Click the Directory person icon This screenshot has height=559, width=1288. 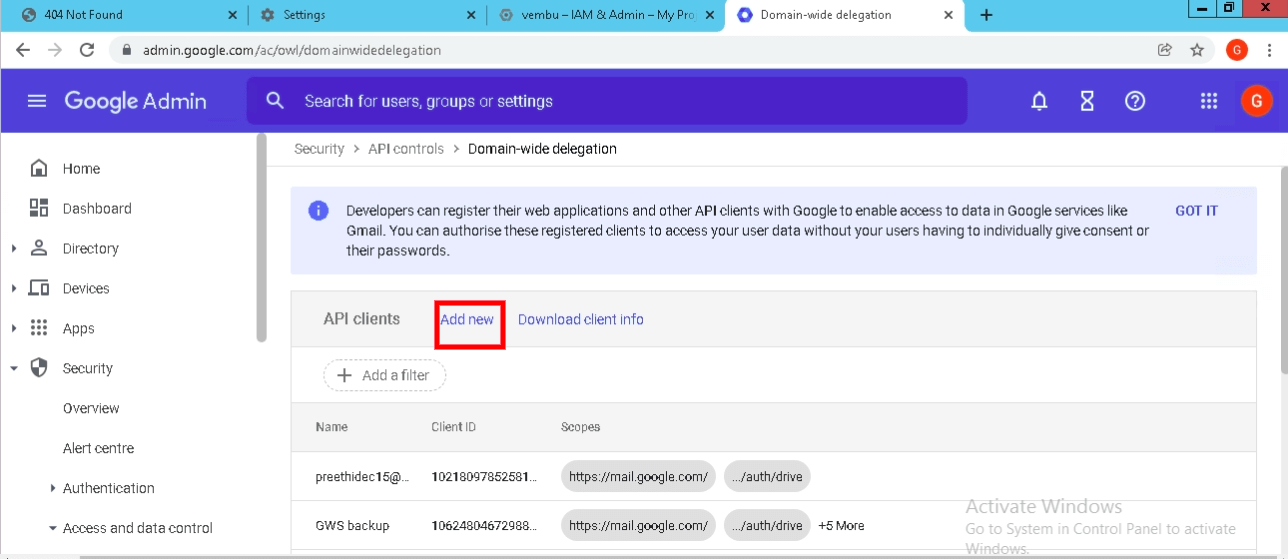pyautogui.click(x=39, y=248)
